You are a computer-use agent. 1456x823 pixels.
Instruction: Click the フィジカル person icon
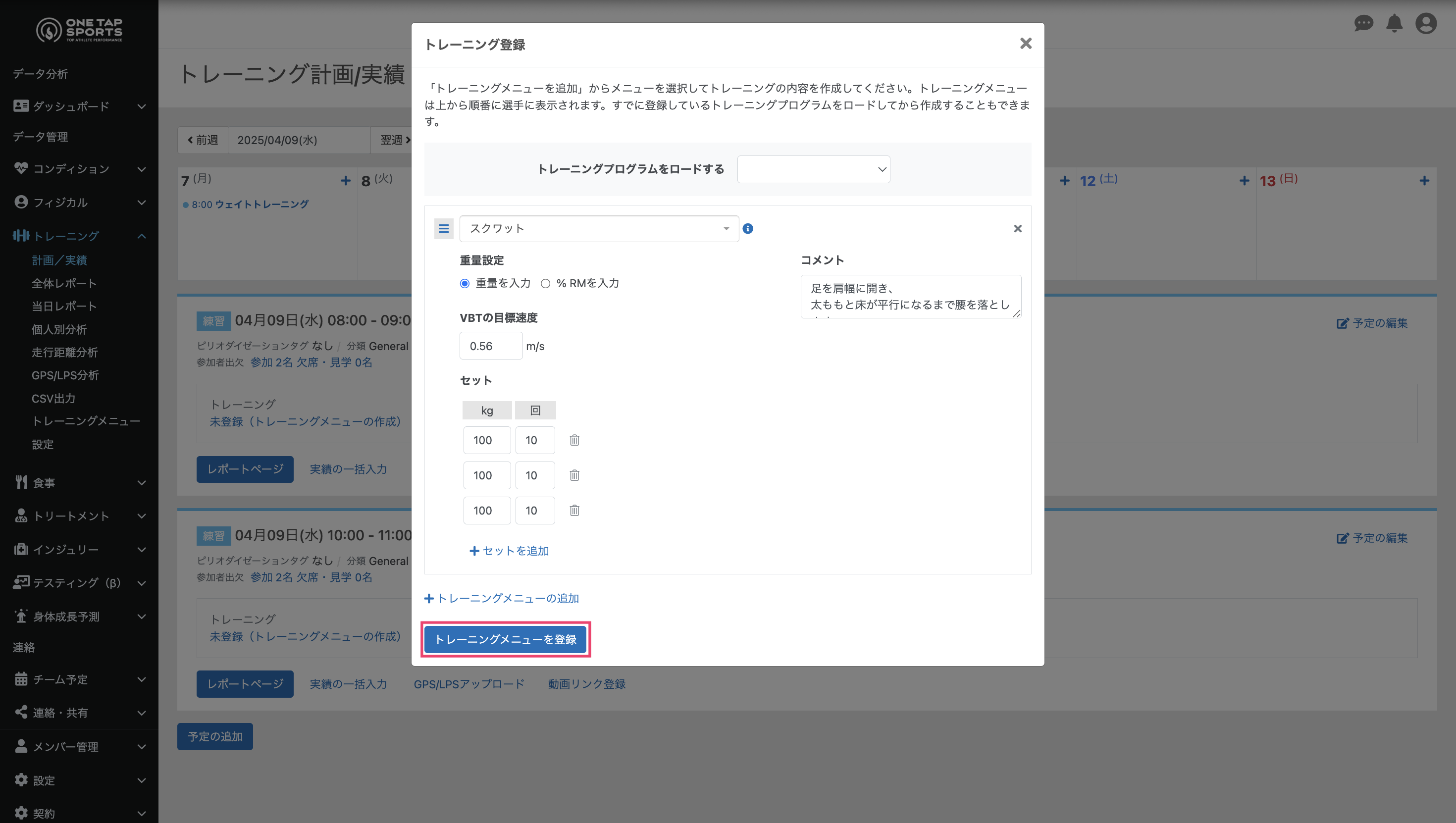coord(21,202)
